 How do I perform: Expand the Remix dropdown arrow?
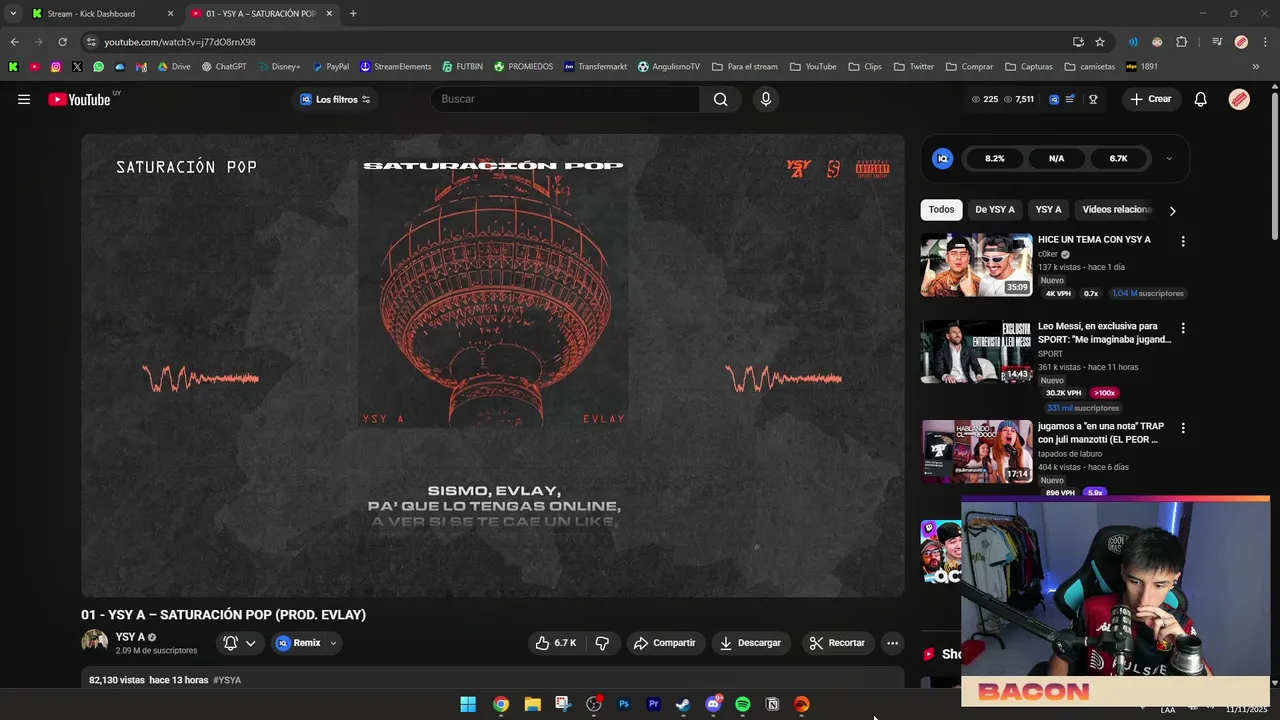(x=333, y=643)
